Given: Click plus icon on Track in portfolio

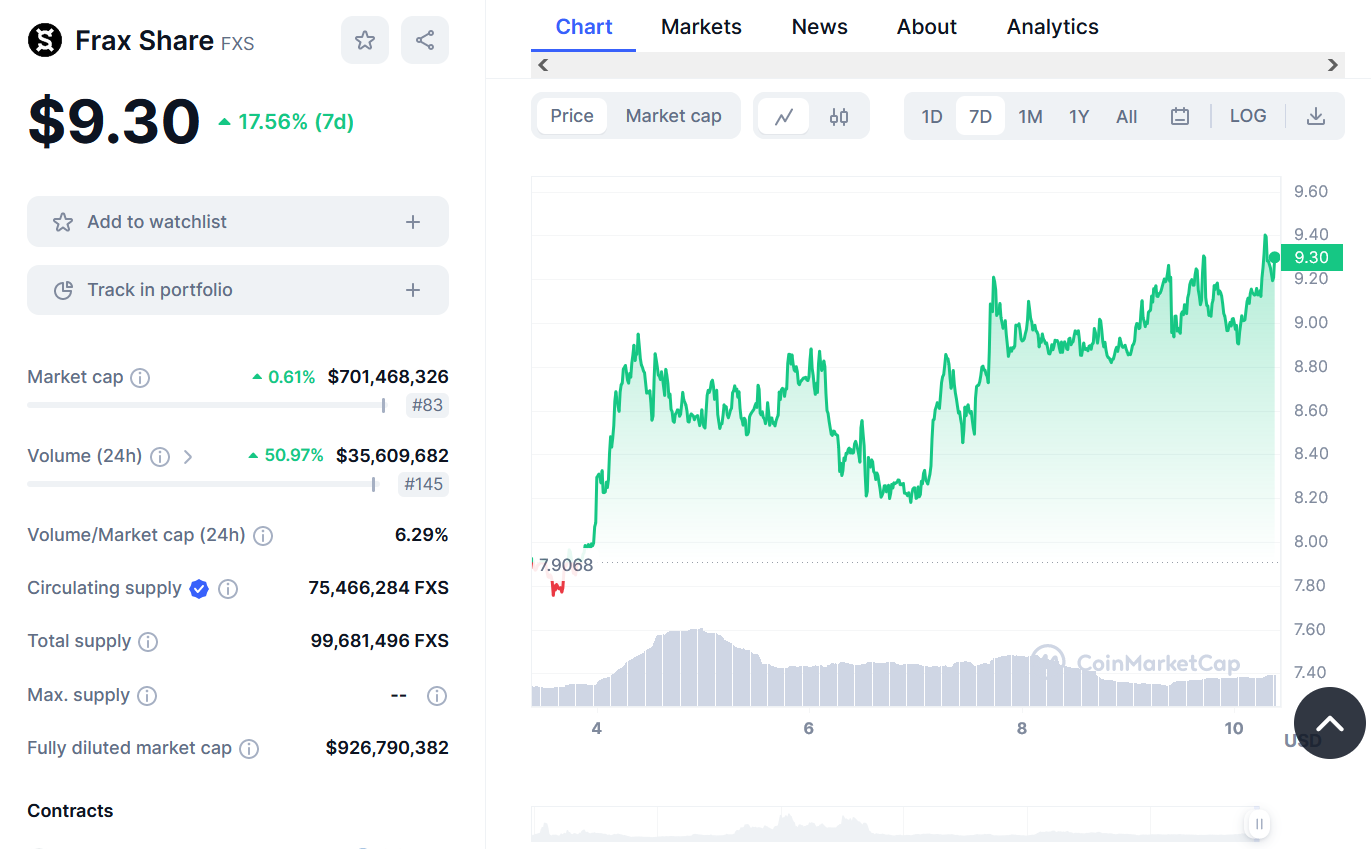Looking at the screenshot, I should (413, 290).
